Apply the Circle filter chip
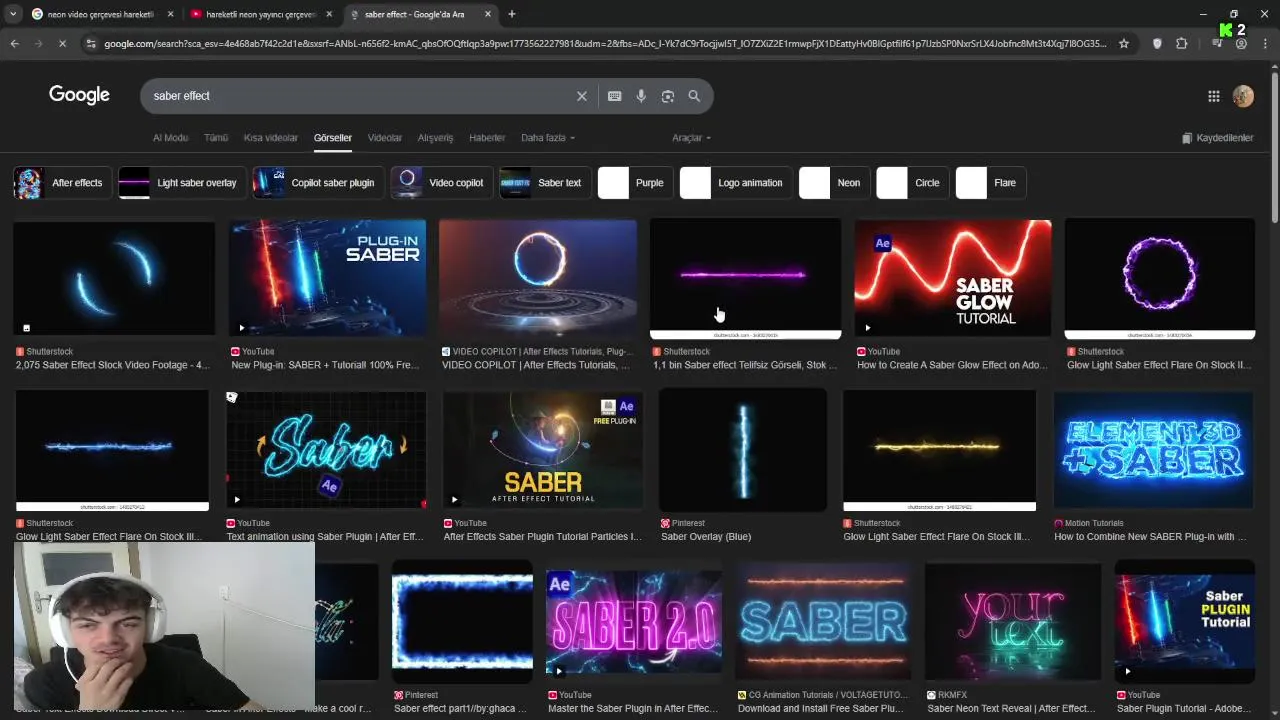This screenshot has height=720, width=1280. pos(912,183)
